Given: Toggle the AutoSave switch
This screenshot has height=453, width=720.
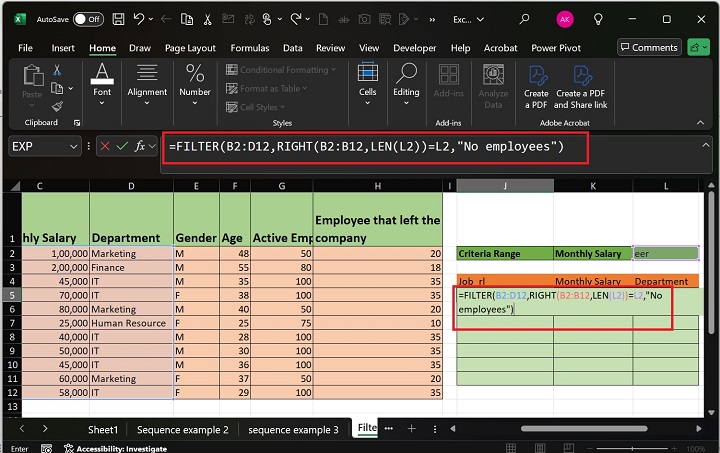Looking at the screenshot, I should (87, 19).
